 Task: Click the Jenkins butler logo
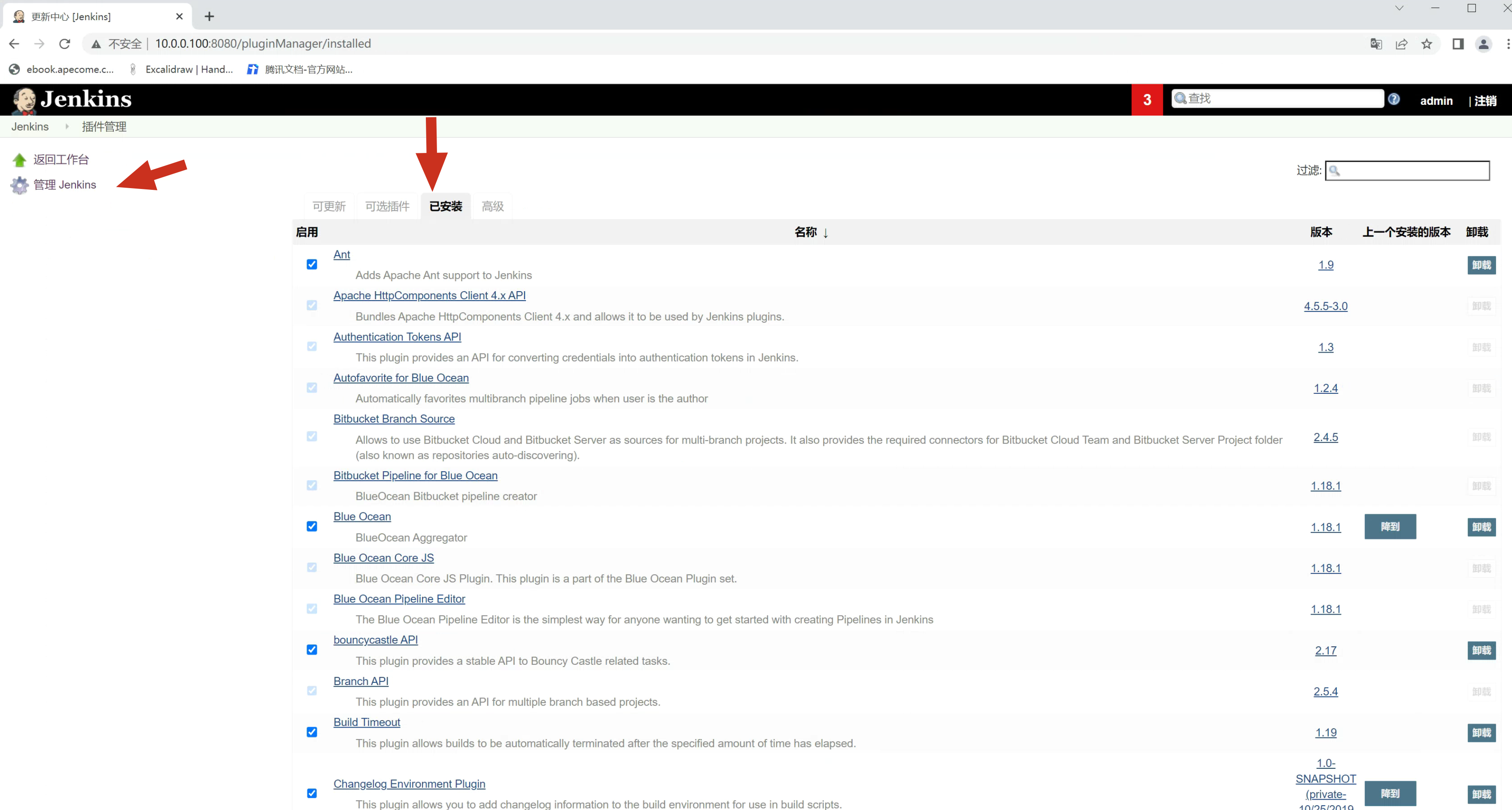click(24, 100)
